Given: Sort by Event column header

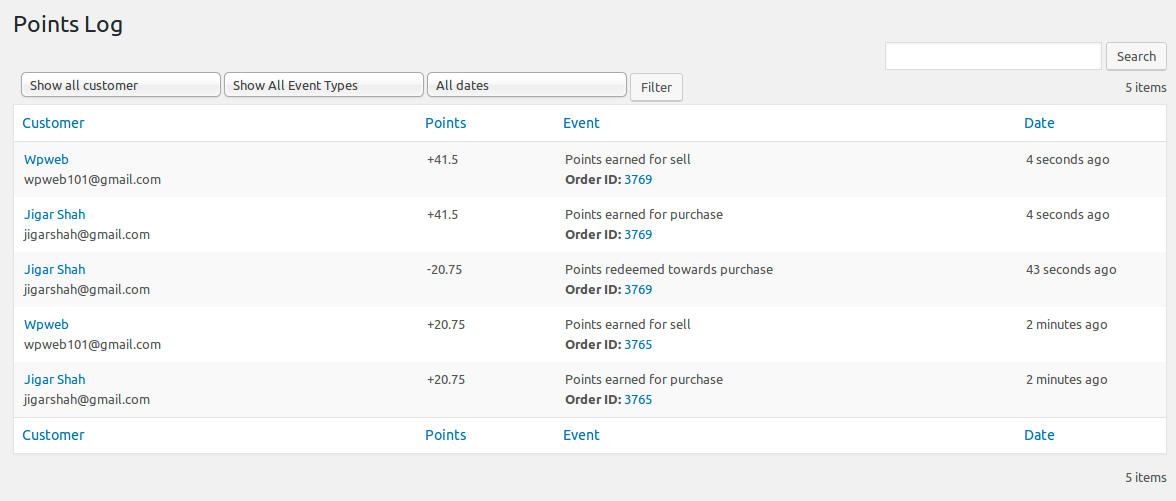Looking at the screenshot, I should pyautogui.click(x=581, y=123).
